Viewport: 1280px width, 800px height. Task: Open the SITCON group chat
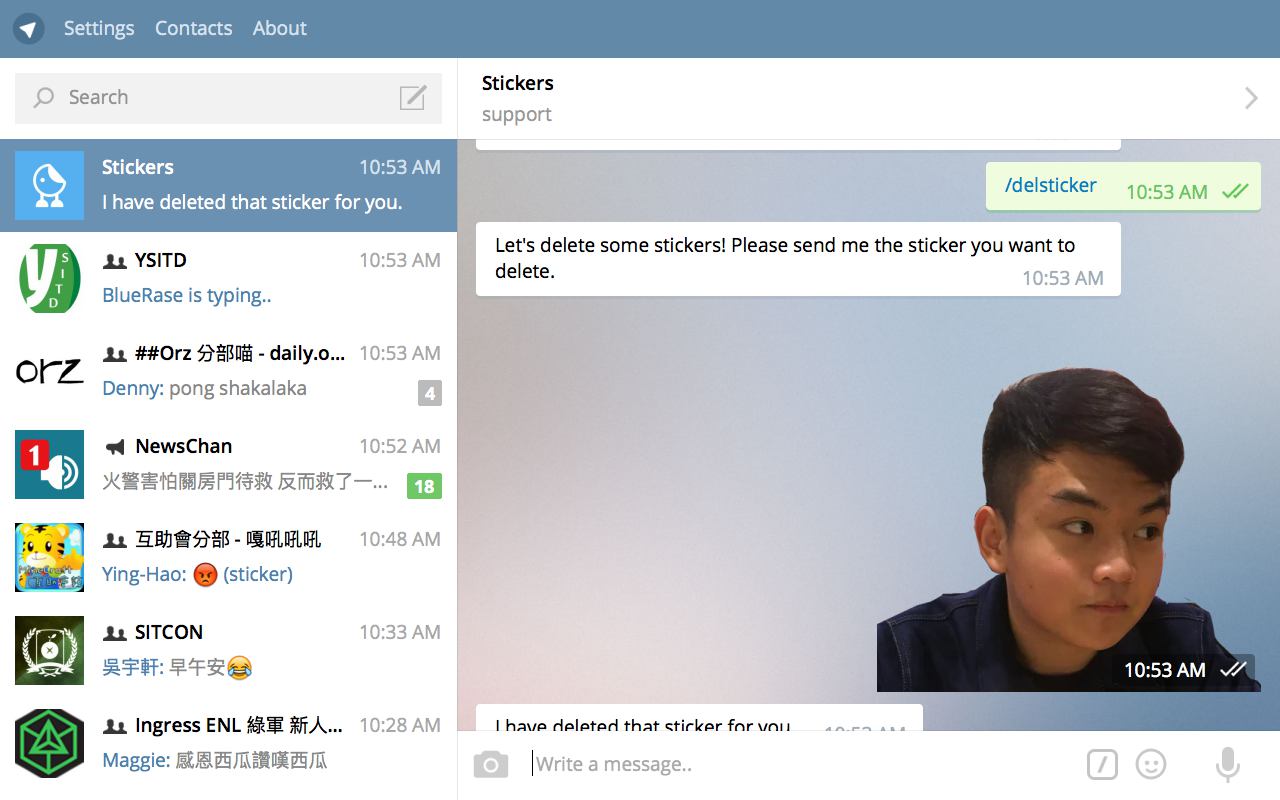(228, 650)
